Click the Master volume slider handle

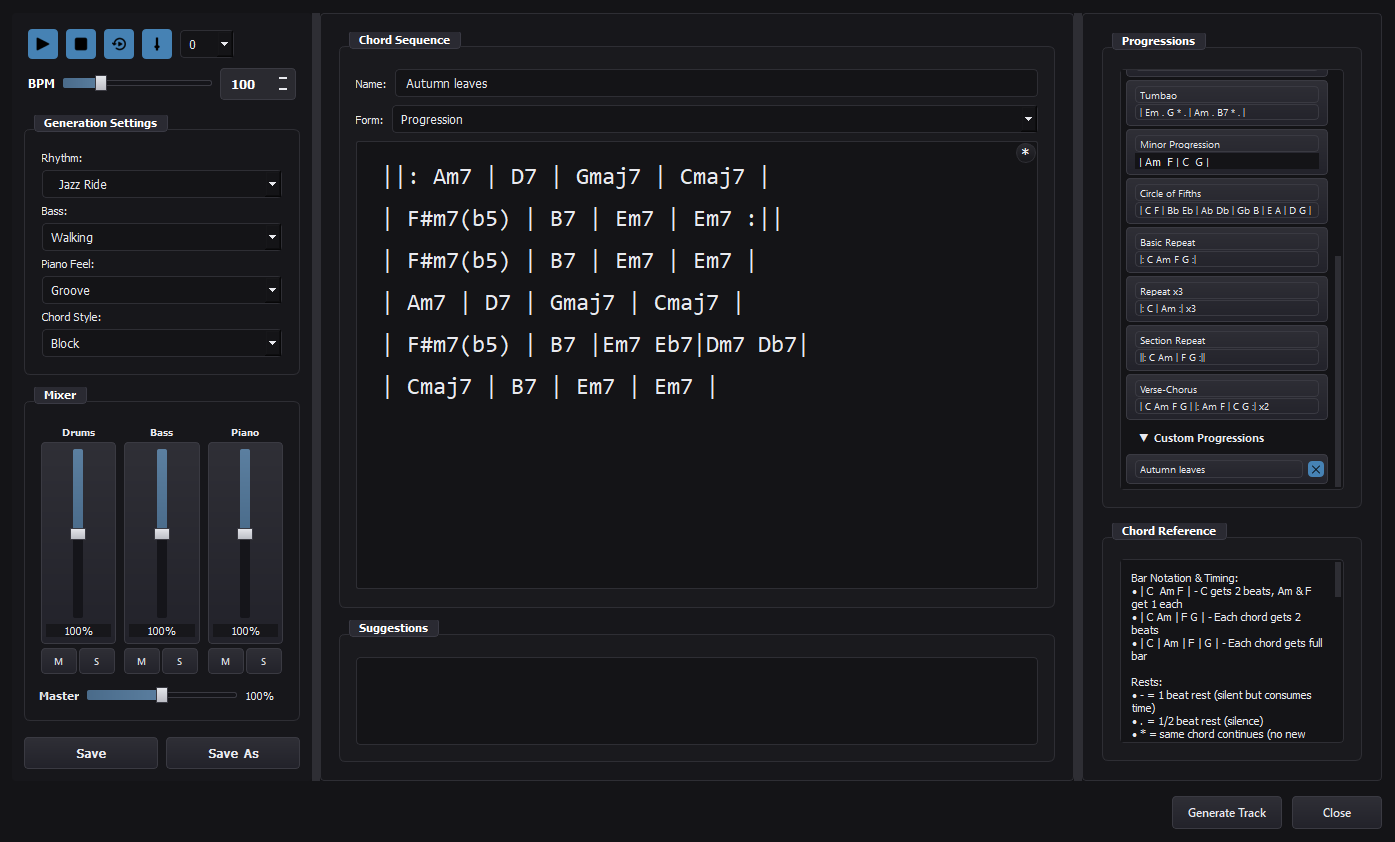[x=162, y=695]
